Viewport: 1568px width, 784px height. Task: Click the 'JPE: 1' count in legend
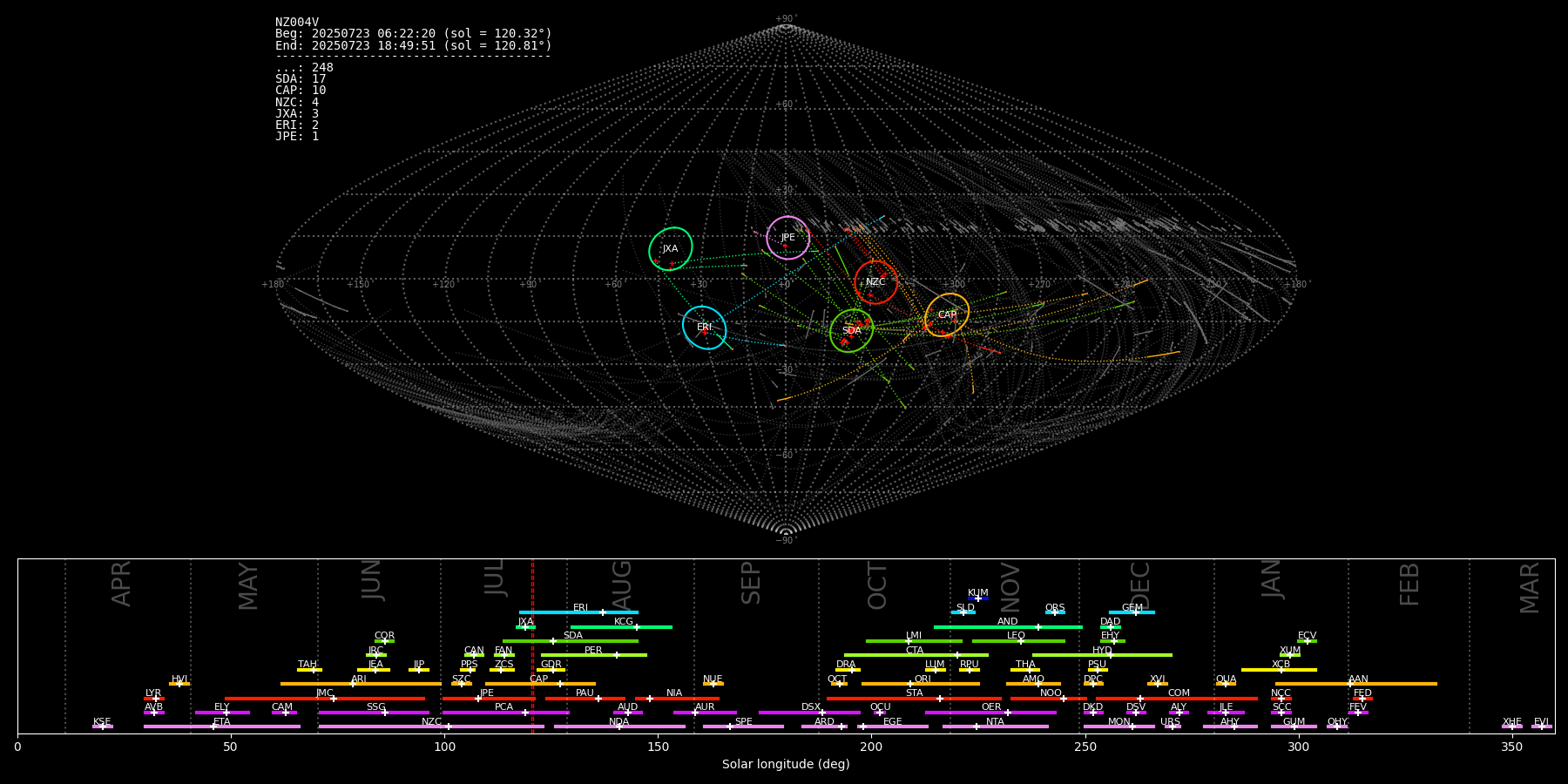click(x=297, y=137)
